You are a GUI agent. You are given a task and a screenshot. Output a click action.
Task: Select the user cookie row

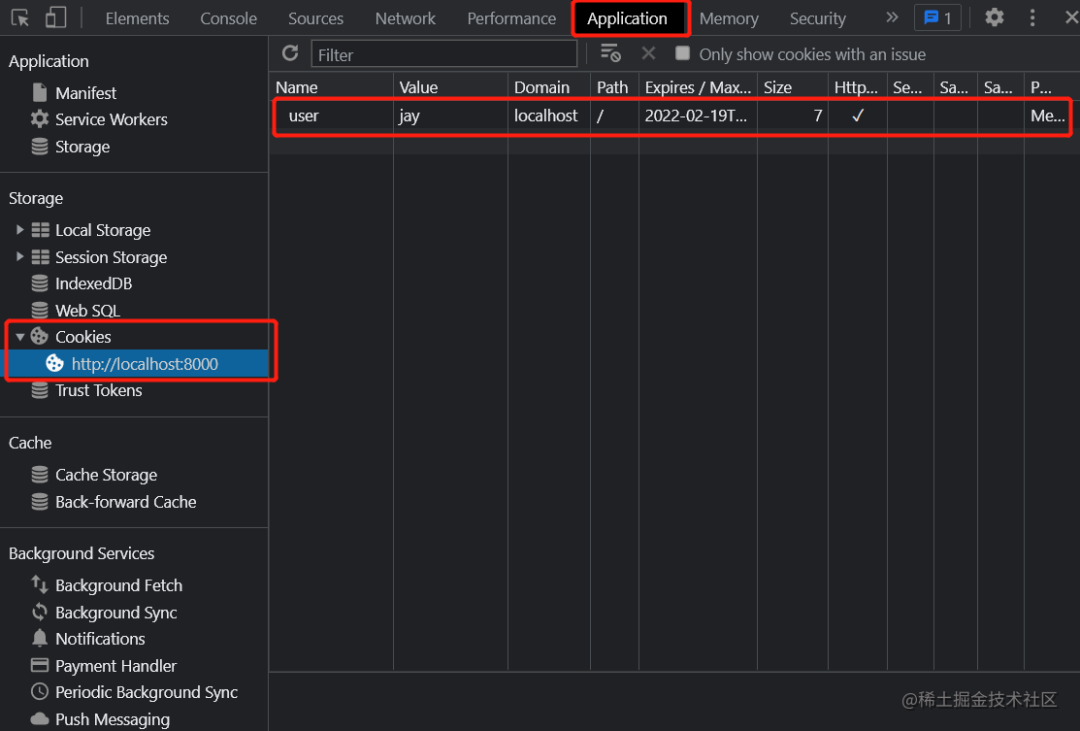pos(672,116)
